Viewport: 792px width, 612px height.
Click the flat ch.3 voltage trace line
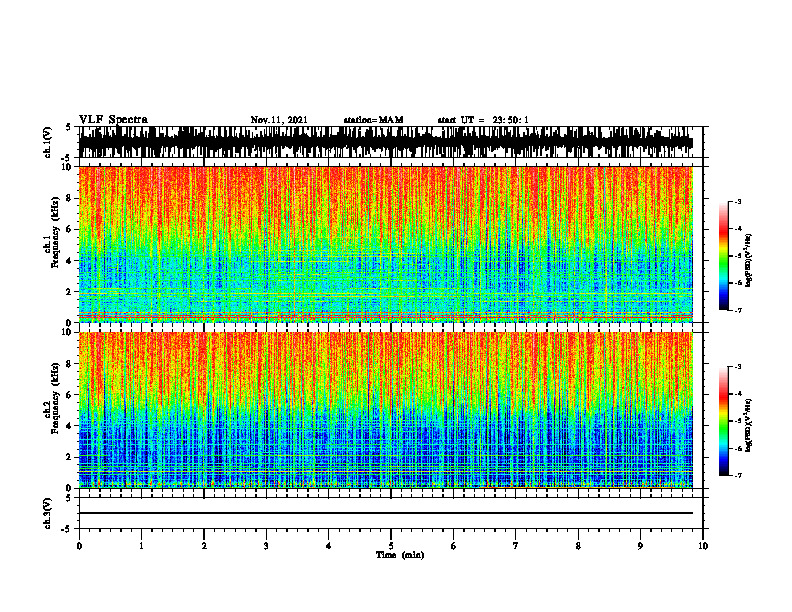point(385,513)
